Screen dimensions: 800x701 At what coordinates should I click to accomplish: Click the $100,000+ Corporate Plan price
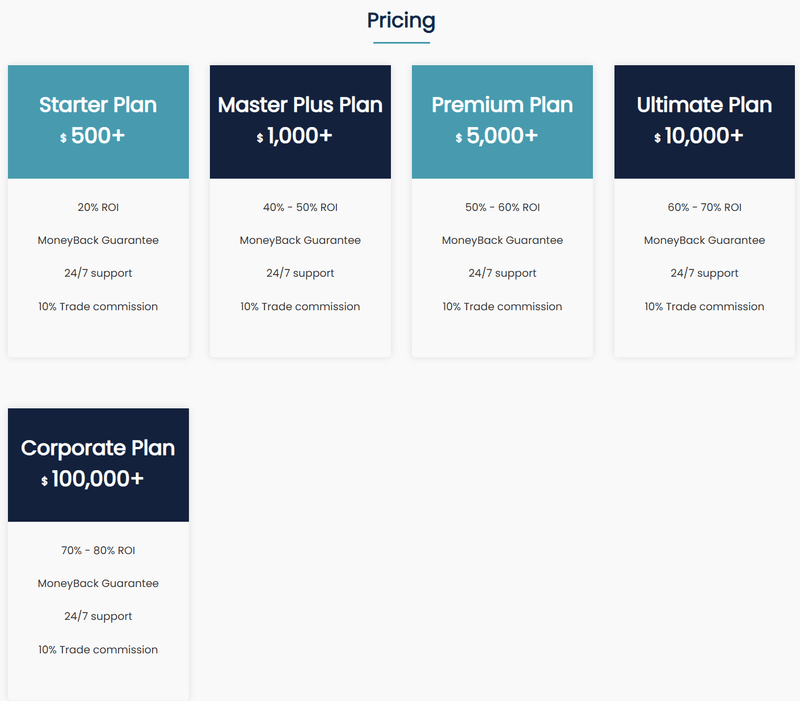92,479
